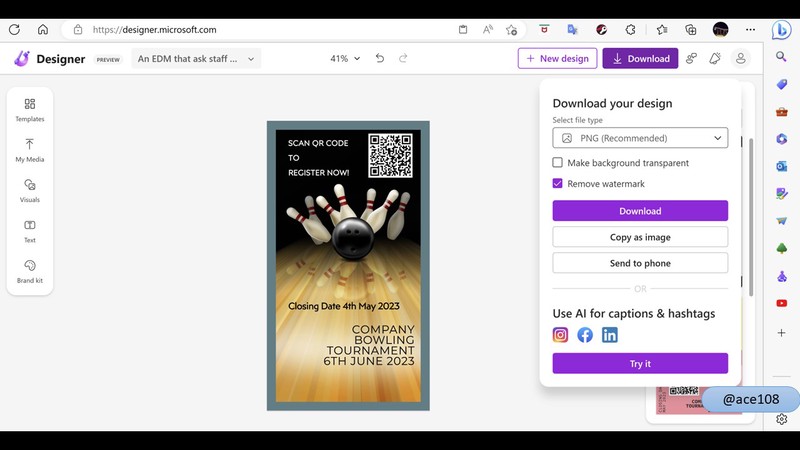Select the QR code on the poster
This screenshot has width=800, height=450.
(x=390, y=155)
